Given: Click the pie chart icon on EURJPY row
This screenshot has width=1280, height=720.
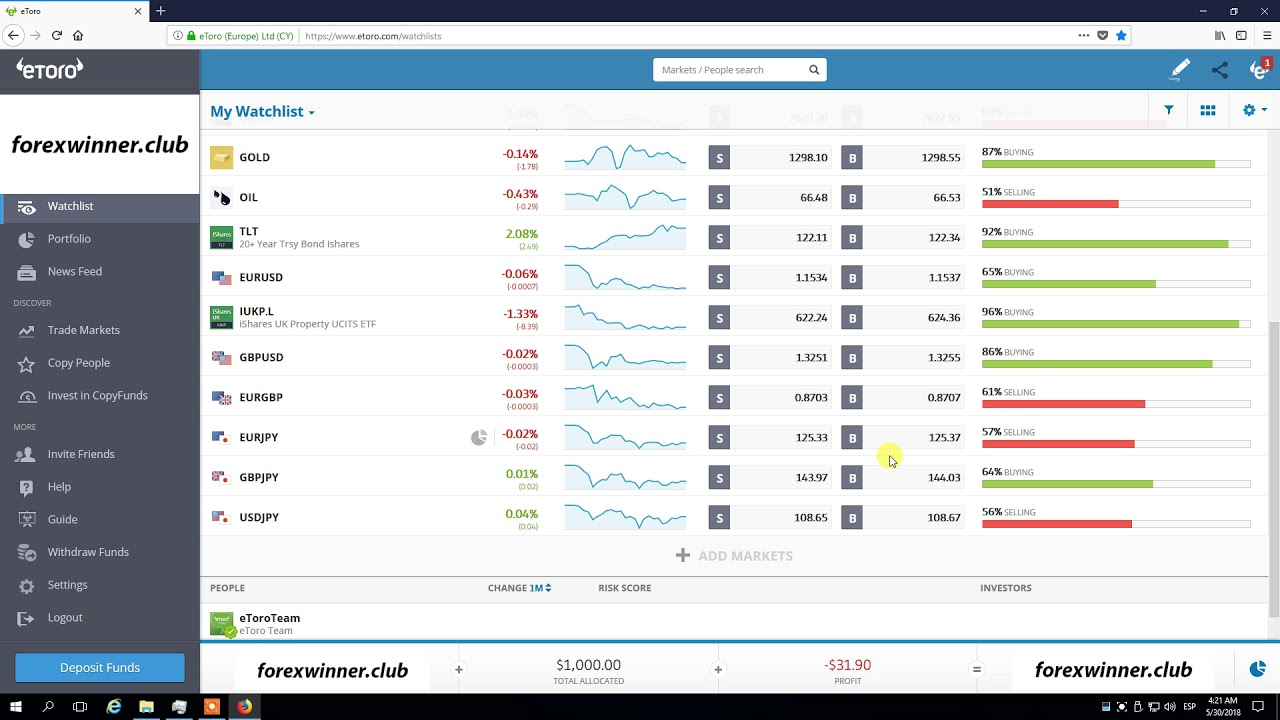Looking at the screenshot, I should [479, 437].
